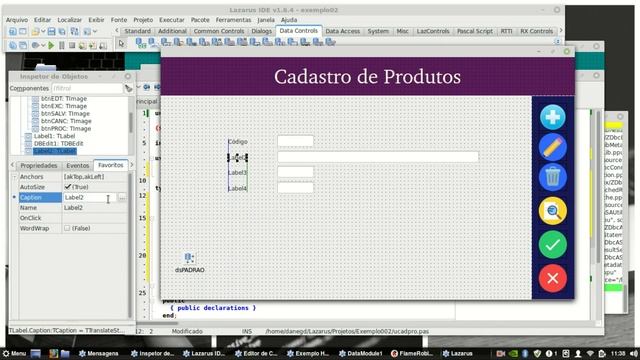Select the Label3 label on form

click(x=238, y=173)
